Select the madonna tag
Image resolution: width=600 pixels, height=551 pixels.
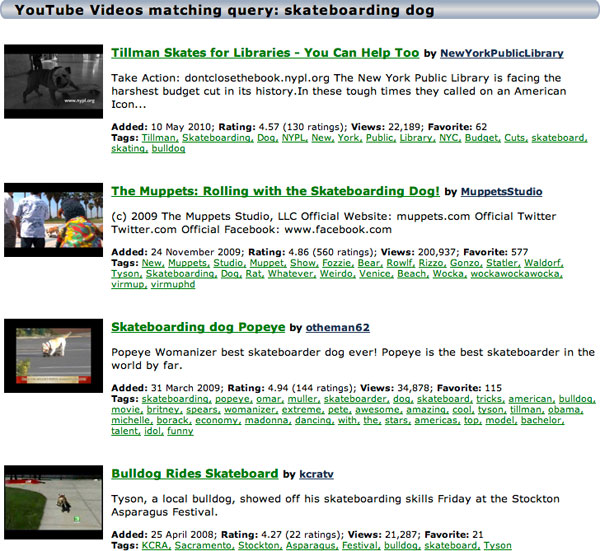[x=268, y=420]
